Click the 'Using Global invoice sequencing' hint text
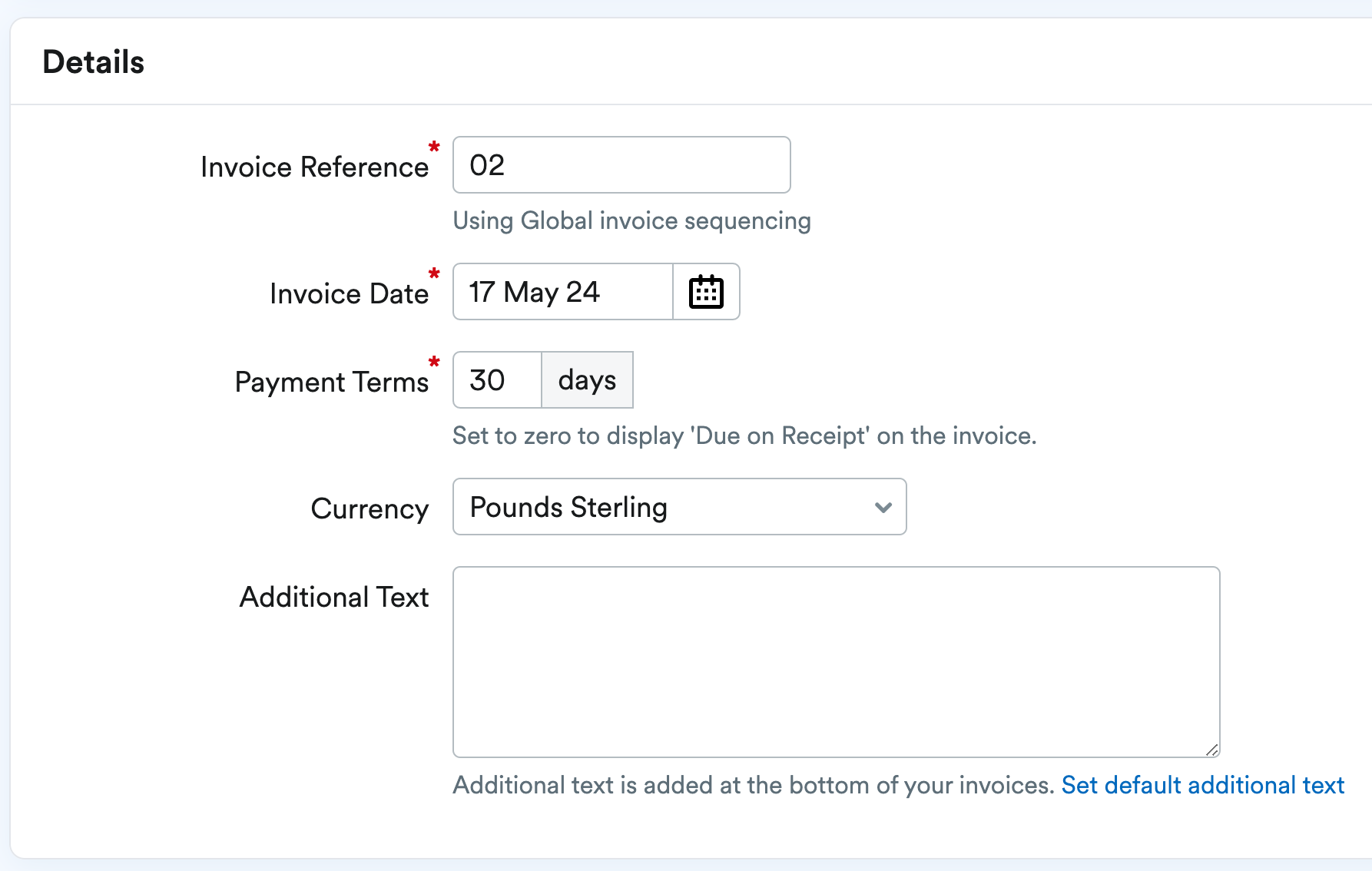 tap(631, 221)
